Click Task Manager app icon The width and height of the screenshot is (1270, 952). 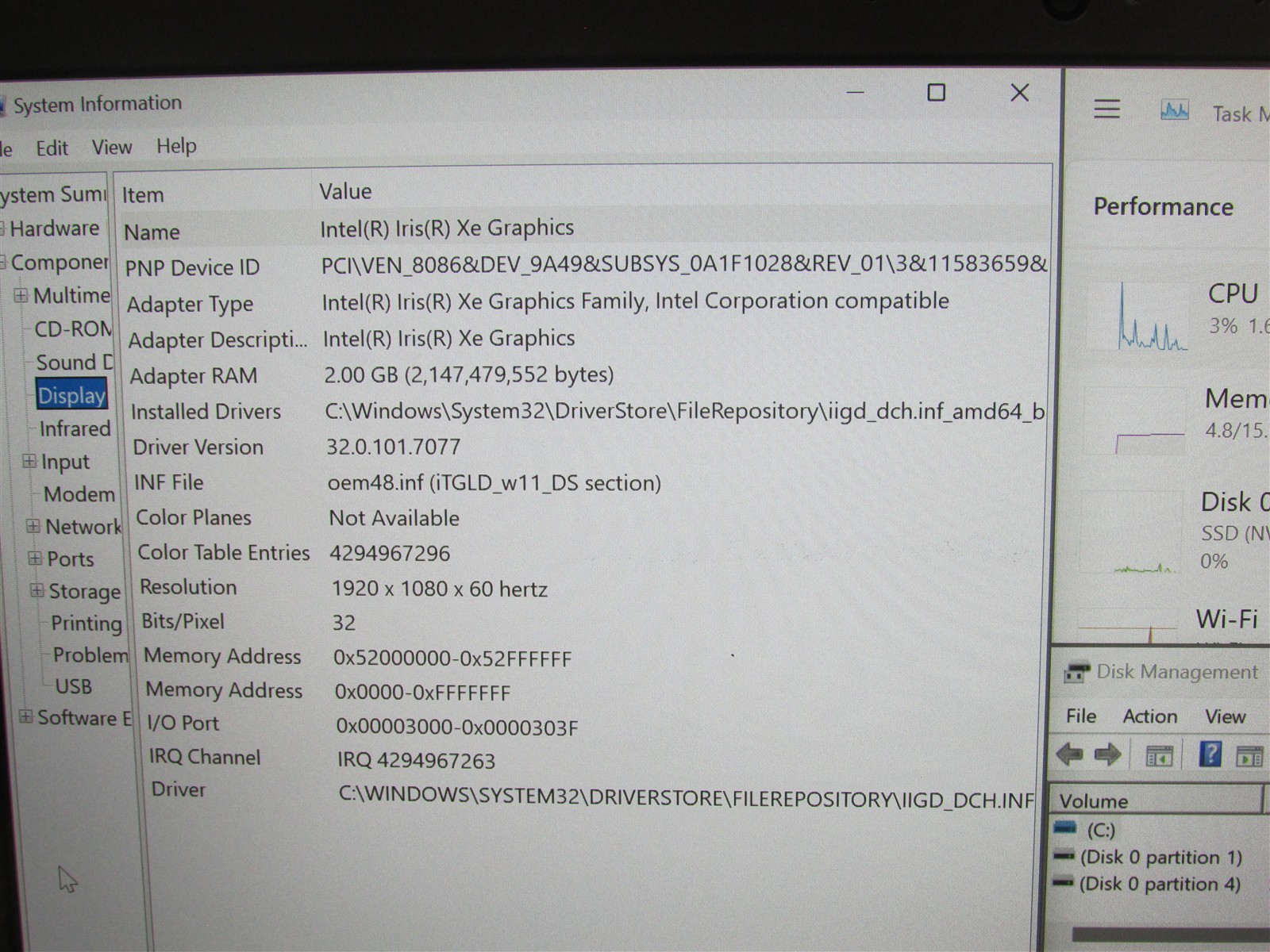(x=1174, y=110)
